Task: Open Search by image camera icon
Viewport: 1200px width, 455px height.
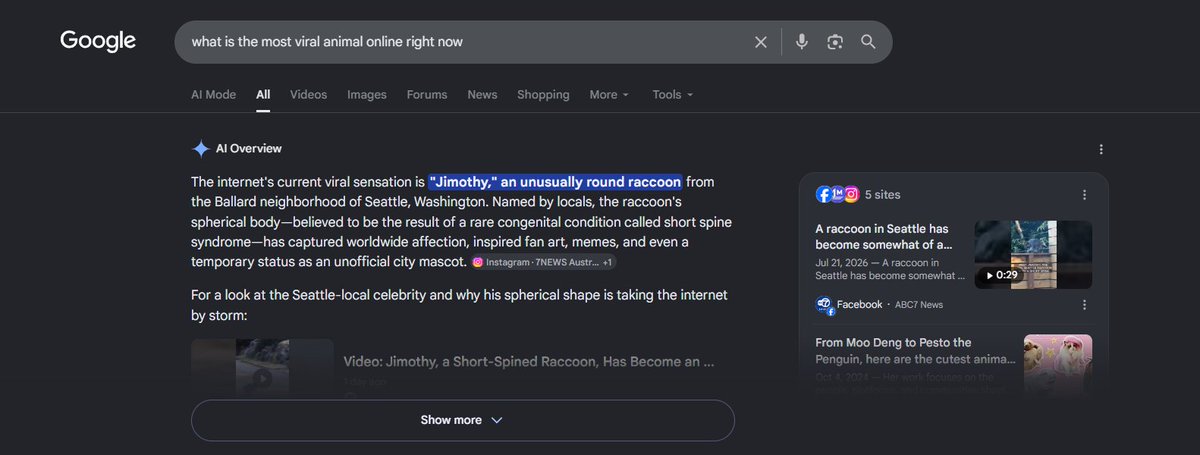Action: [x=835, y=42]
